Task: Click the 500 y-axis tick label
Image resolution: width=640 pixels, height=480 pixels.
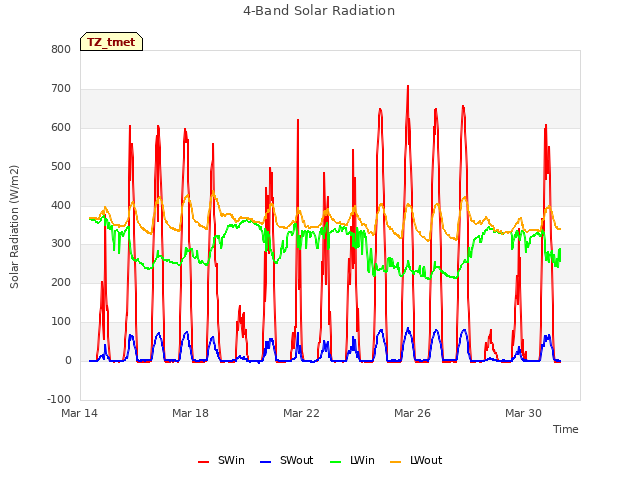Action: (61, 167)
